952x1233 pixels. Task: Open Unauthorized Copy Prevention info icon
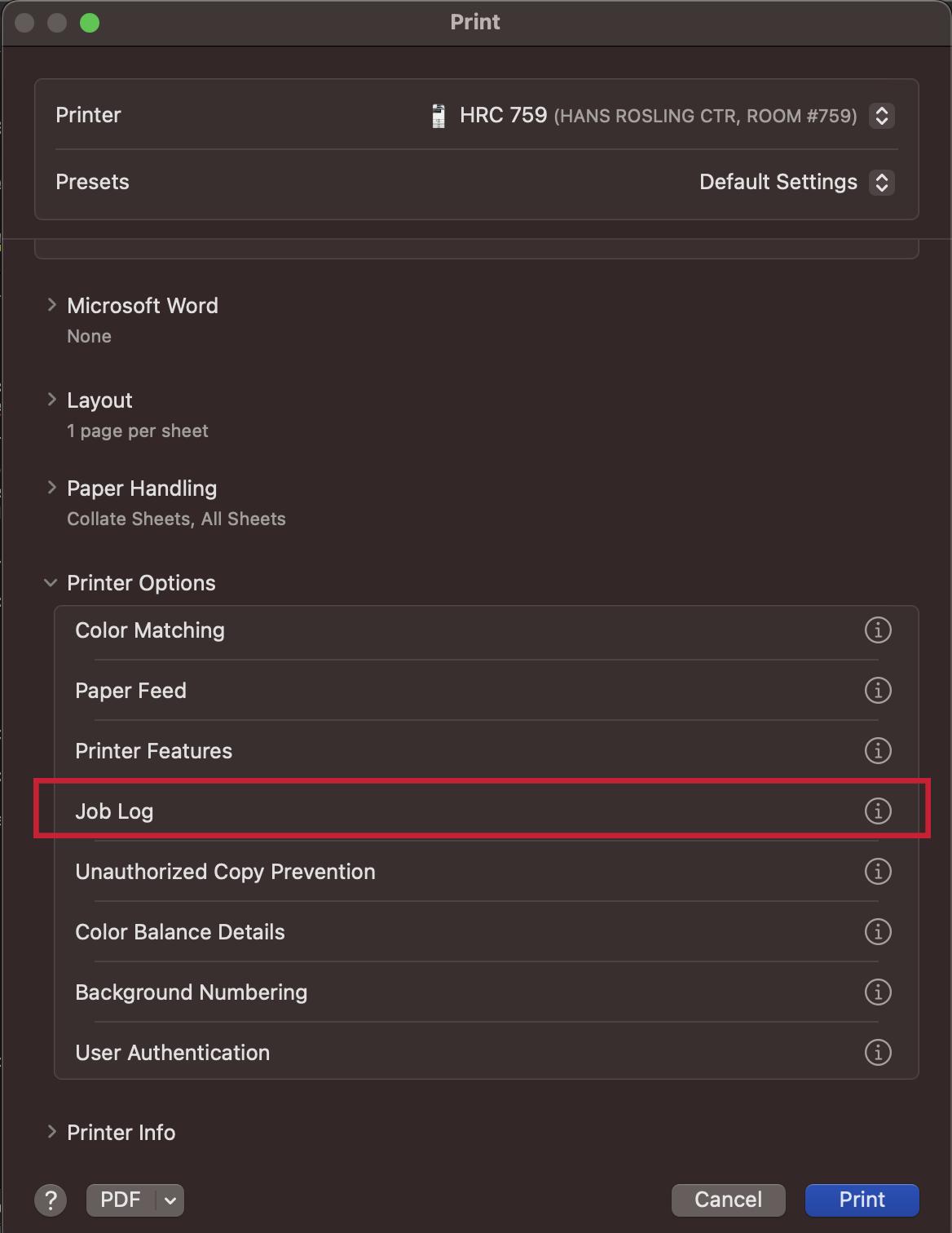(878, 872)
